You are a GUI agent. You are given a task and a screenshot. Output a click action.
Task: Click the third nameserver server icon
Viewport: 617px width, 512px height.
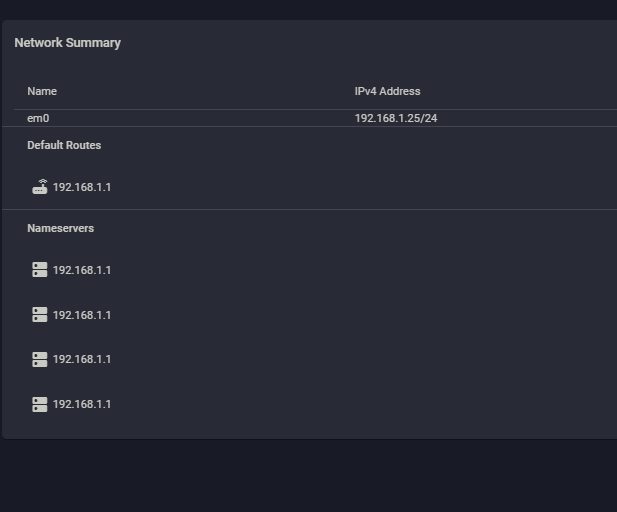[40, 359]
